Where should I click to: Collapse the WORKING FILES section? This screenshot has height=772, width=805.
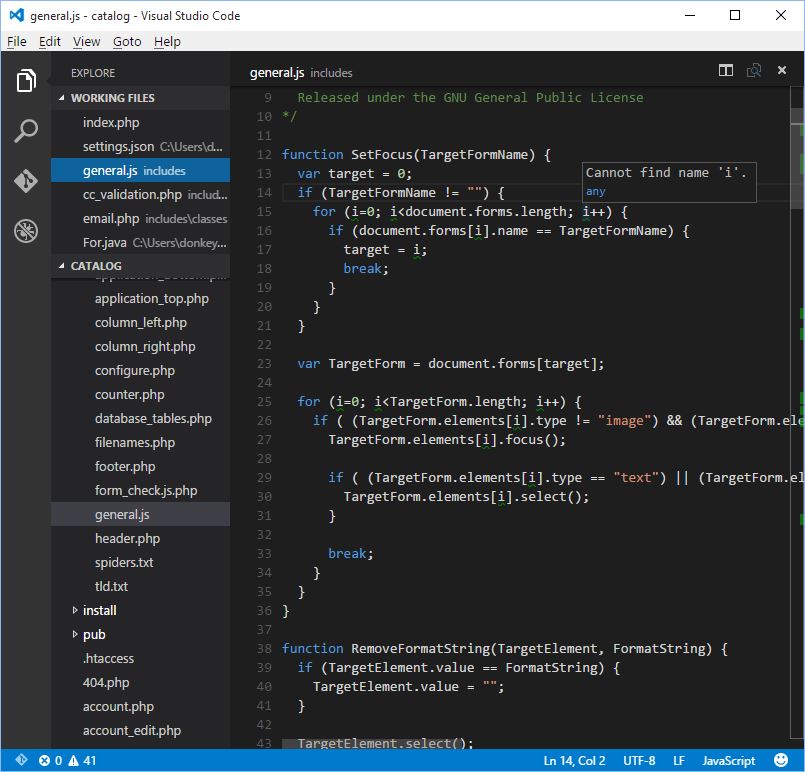point(111,98)
